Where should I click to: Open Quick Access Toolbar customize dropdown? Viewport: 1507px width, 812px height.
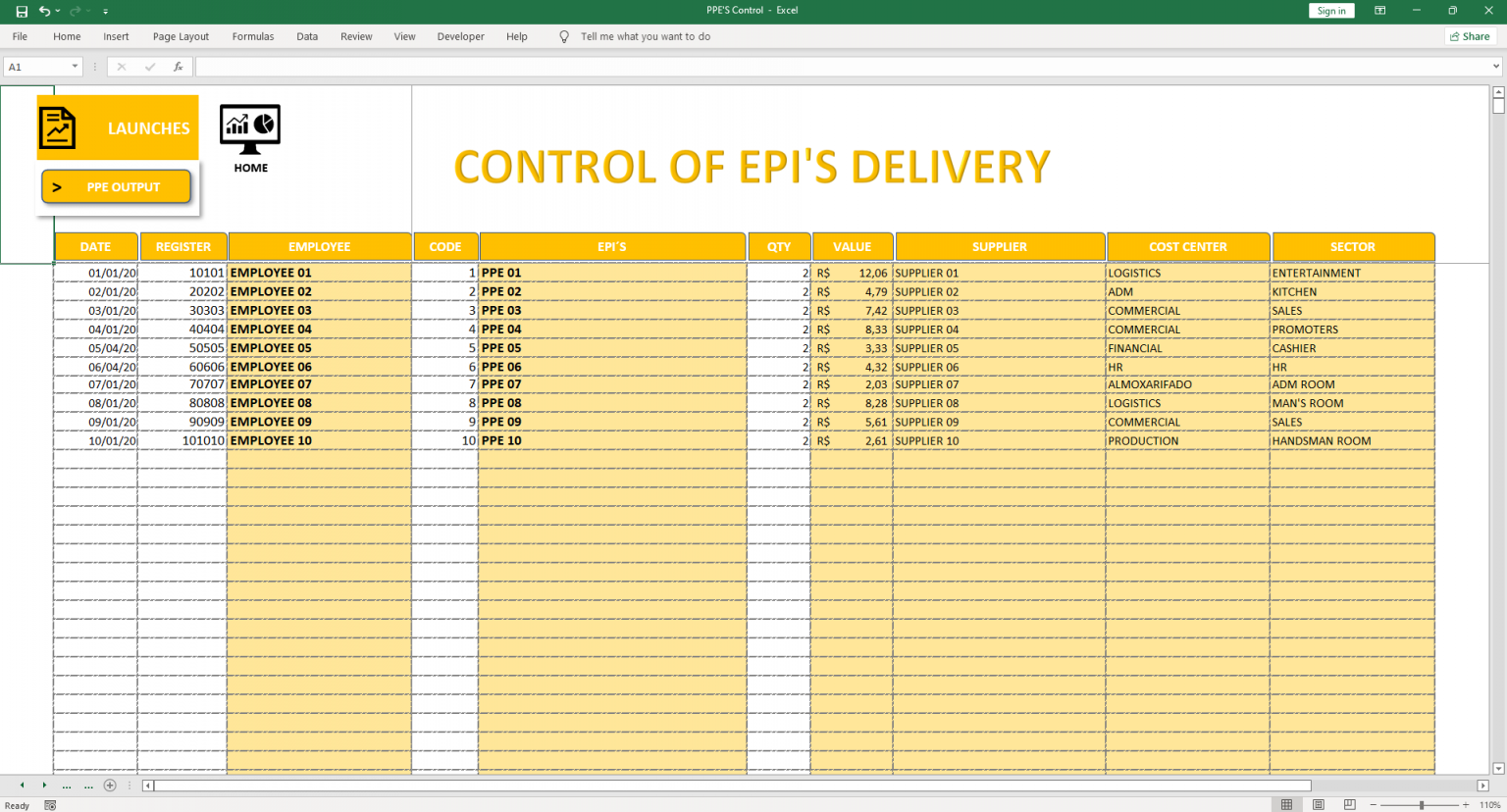click(105, 11)
